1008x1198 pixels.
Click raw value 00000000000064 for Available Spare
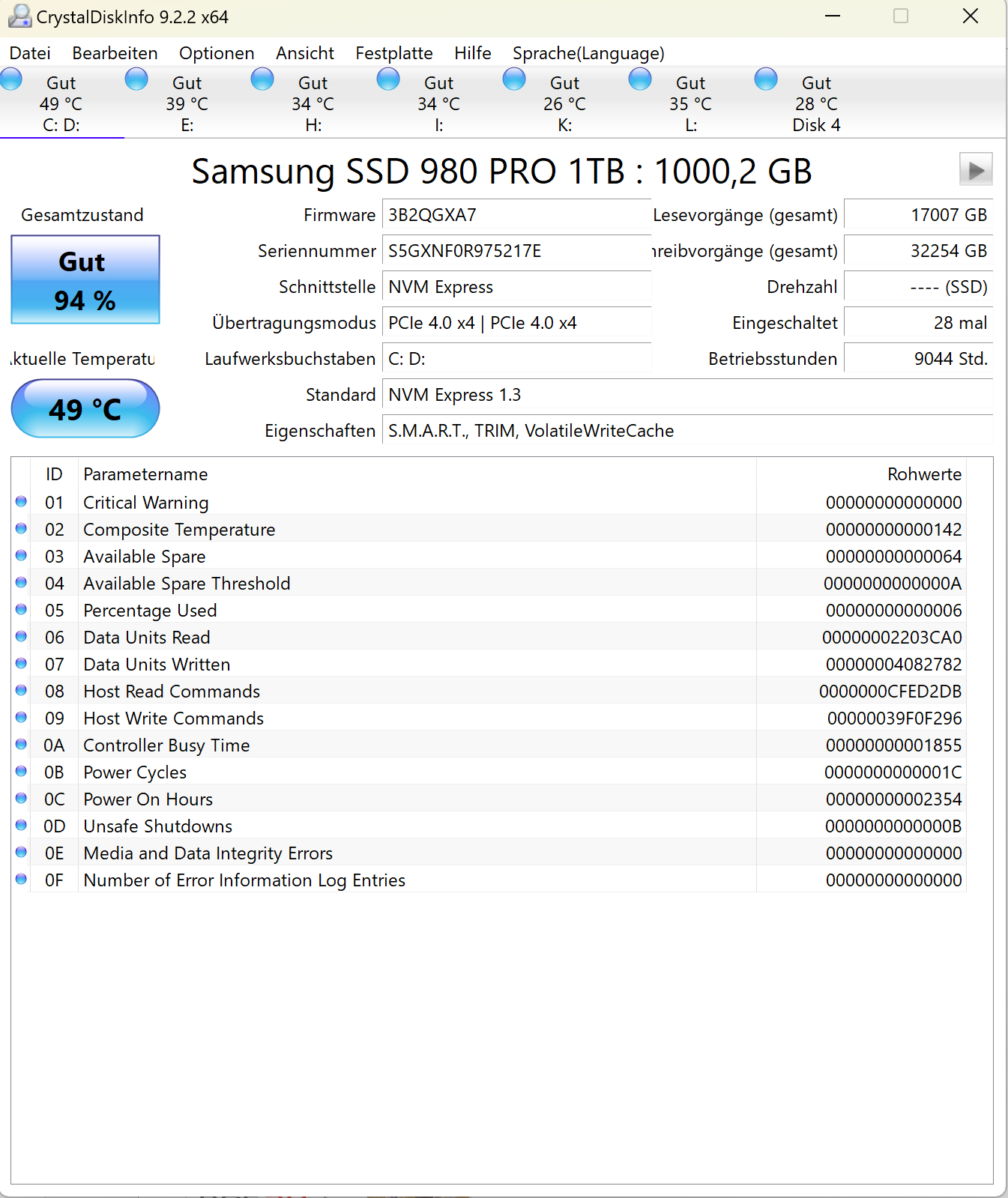point(893,557)
